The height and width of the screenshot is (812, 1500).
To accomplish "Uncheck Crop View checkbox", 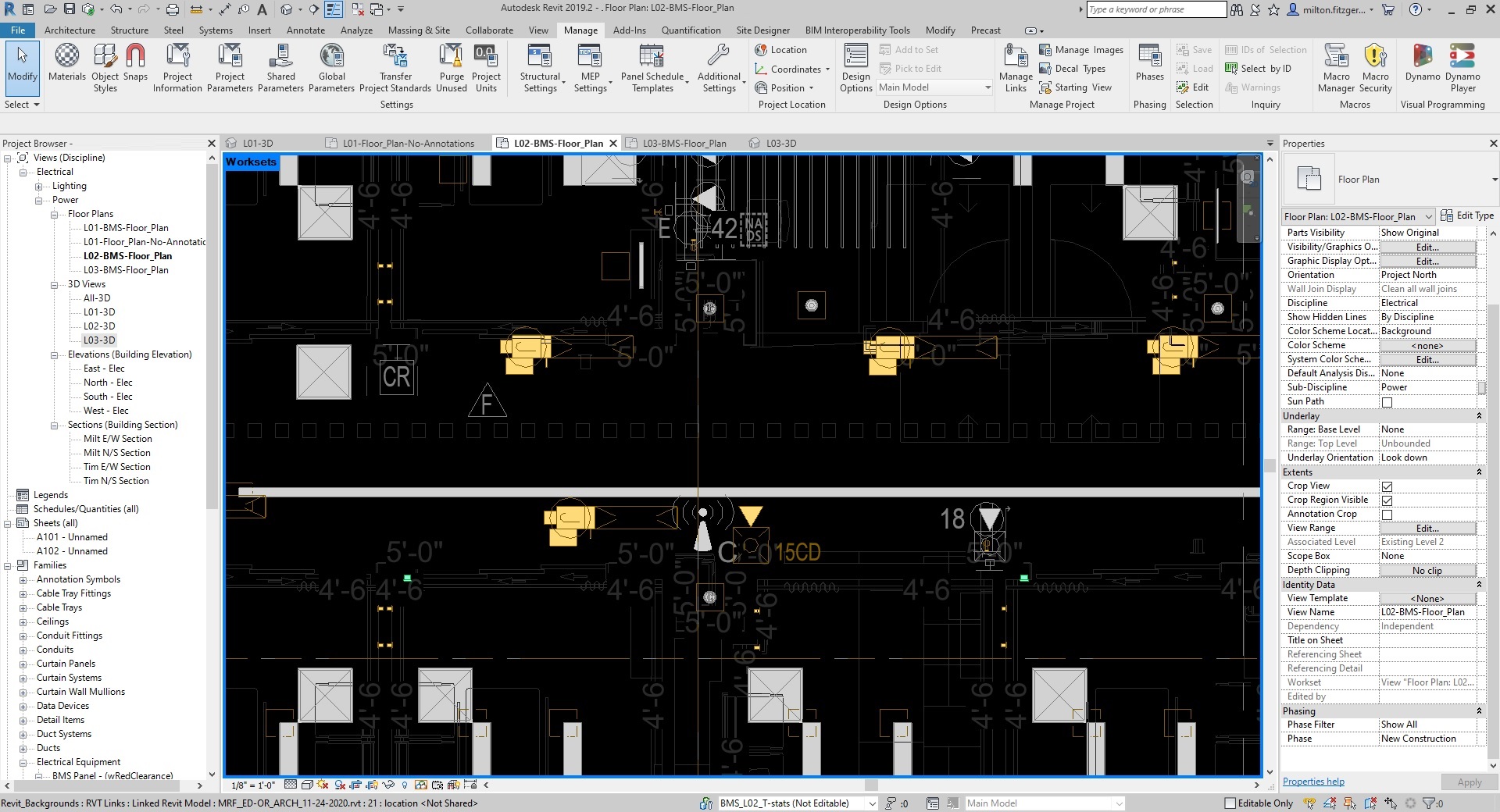I will point(1387,486).
